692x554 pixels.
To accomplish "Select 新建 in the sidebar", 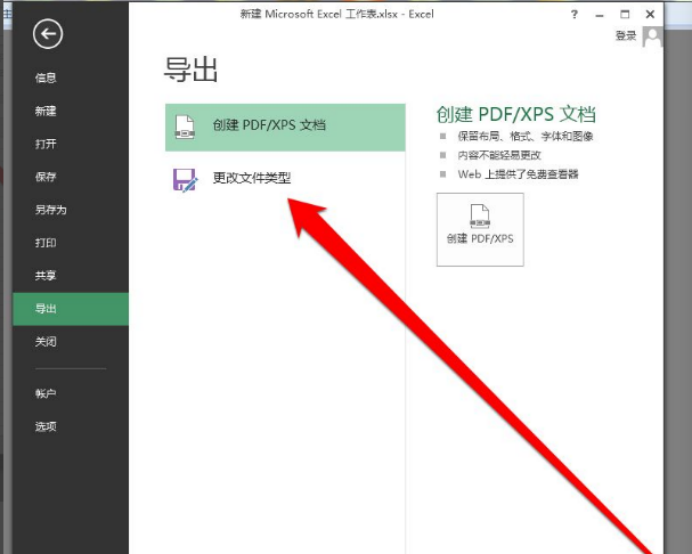I will pos(46,111).
